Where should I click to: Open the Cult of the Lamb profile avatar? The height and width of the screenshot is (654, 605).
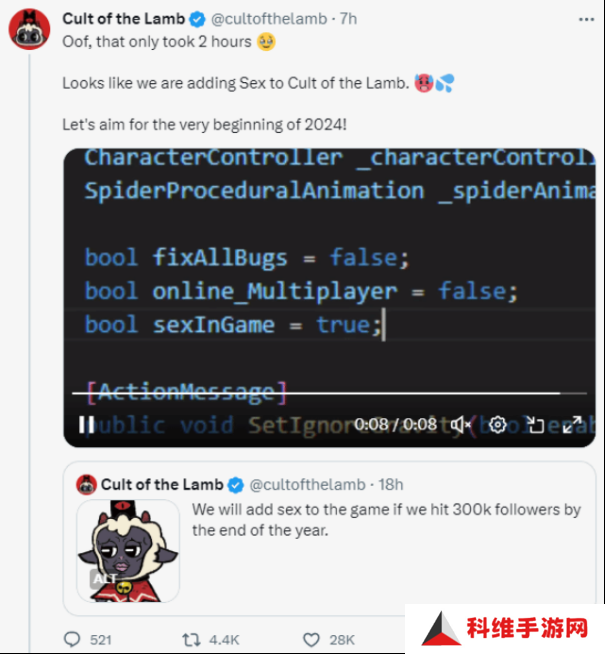click(x=29, y=29)
